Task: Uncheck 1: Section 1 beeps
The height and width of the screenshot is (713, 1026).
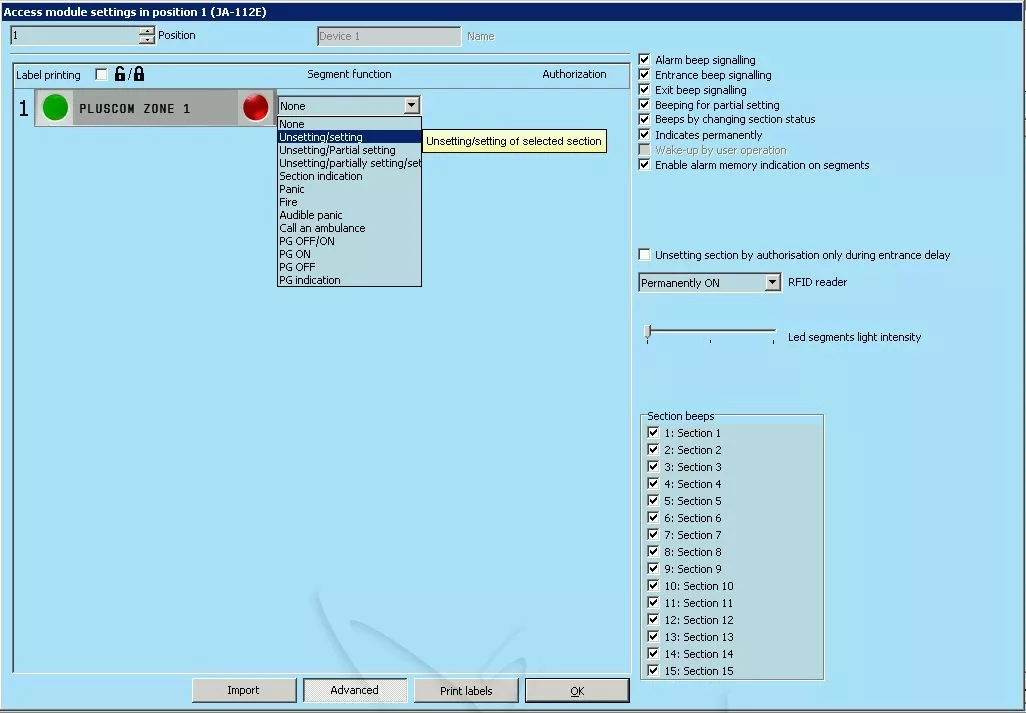Action: coord(653,432)
